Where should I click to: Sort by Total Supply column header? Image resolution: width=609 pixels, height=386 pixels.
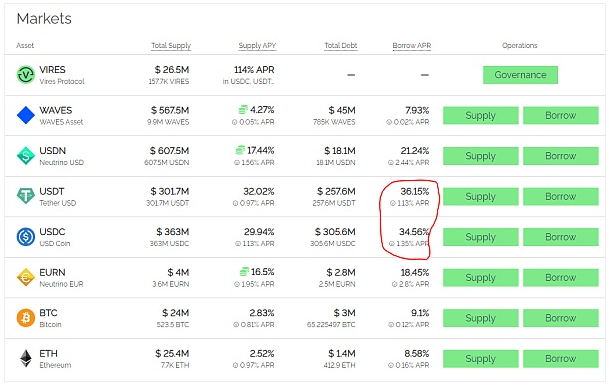pos(171,46)
